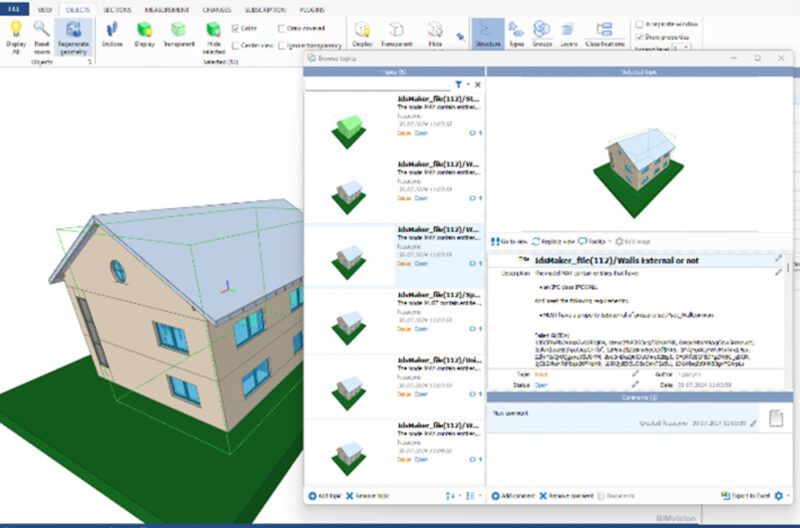Click the clipboard icon beside the comment

(x=776, y=418)
